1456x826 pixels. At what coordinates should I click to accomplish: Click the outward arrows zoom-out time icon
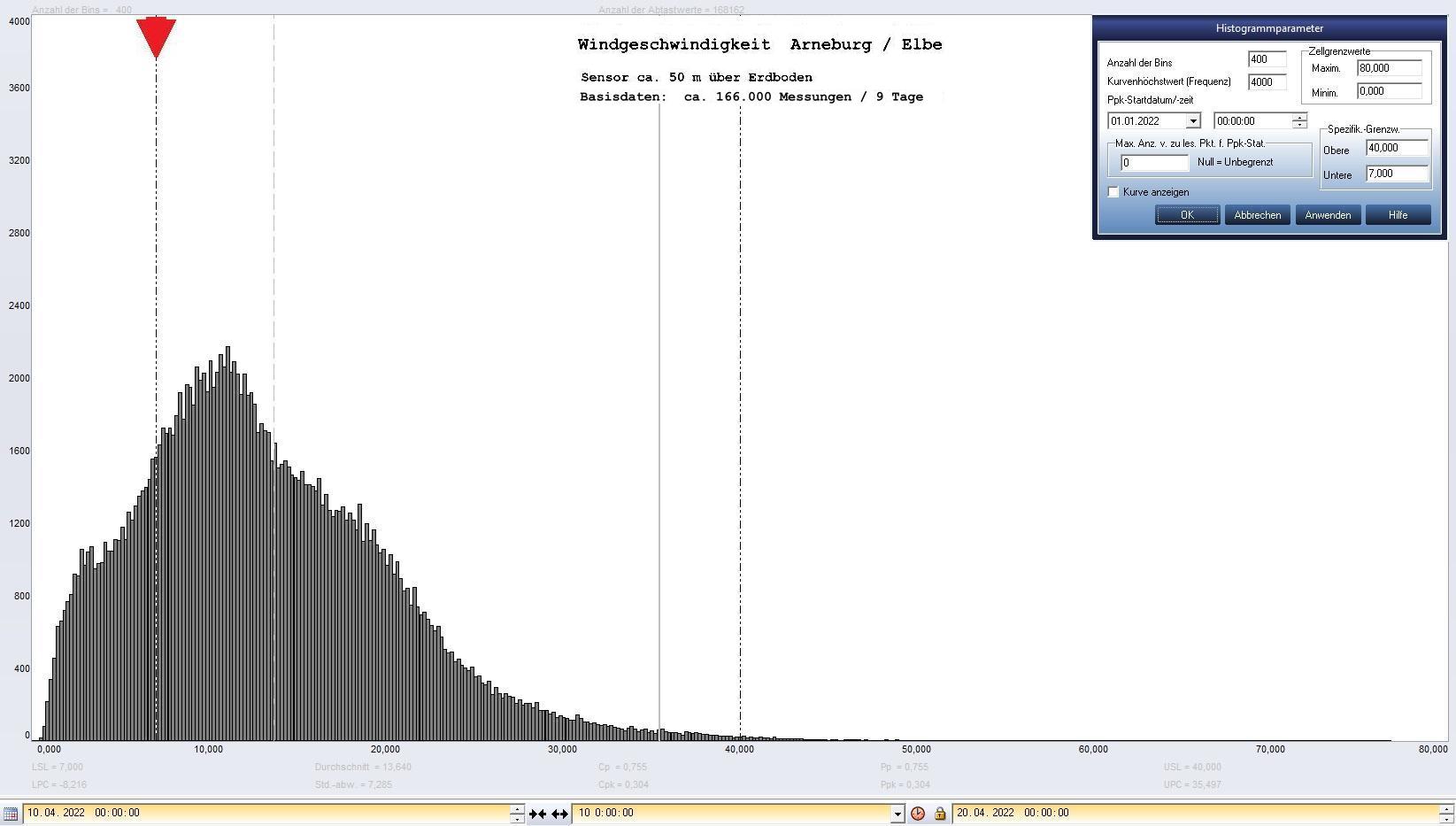coord(559,814)
